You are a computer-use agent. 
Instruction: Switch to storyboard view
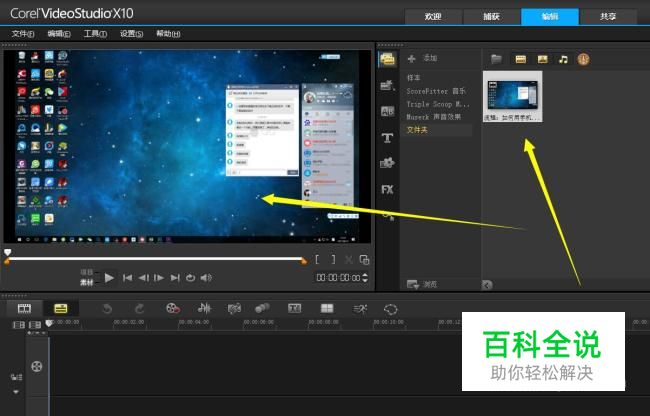click(x=24, y=309)
